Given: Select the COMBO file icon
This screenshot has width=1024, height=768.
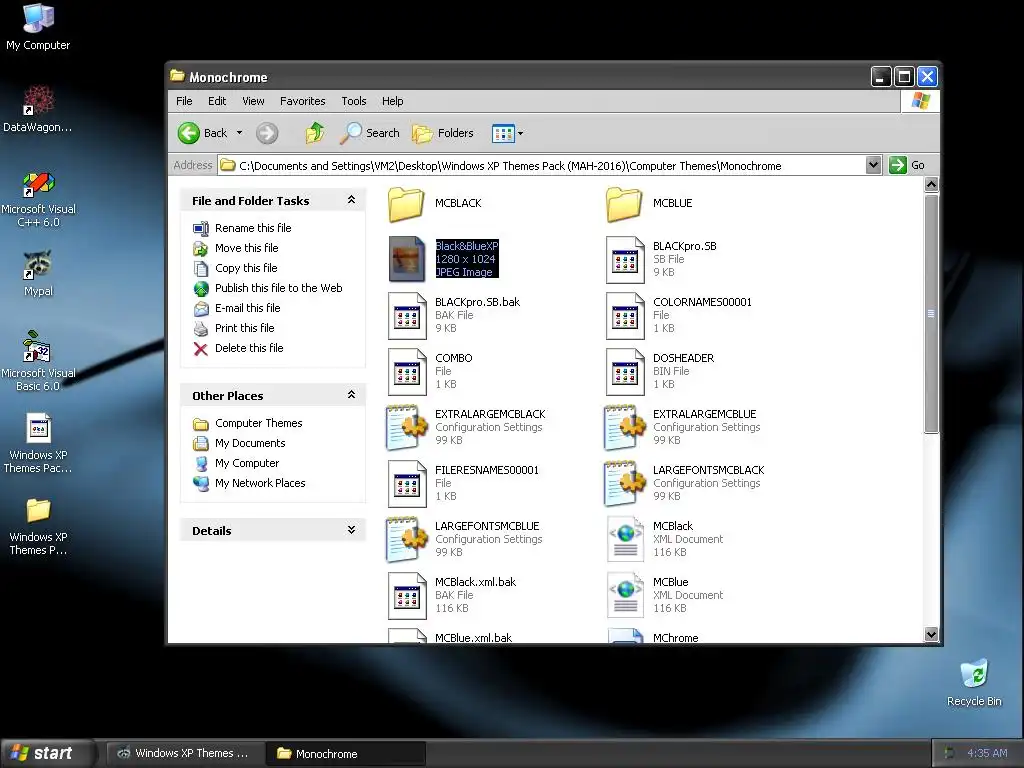Looking at the screenshot, I should (x=407, y=372).
